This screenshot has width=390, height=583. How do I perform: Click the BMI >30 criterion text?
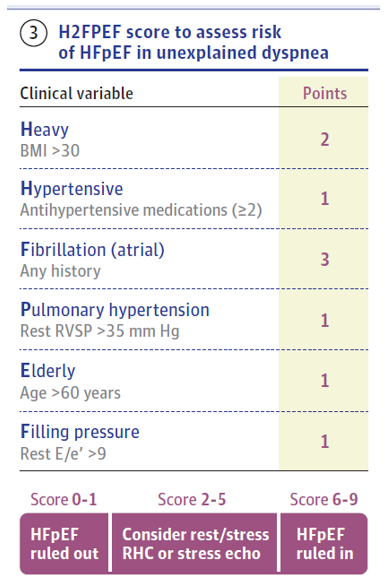tap(50, 151)
